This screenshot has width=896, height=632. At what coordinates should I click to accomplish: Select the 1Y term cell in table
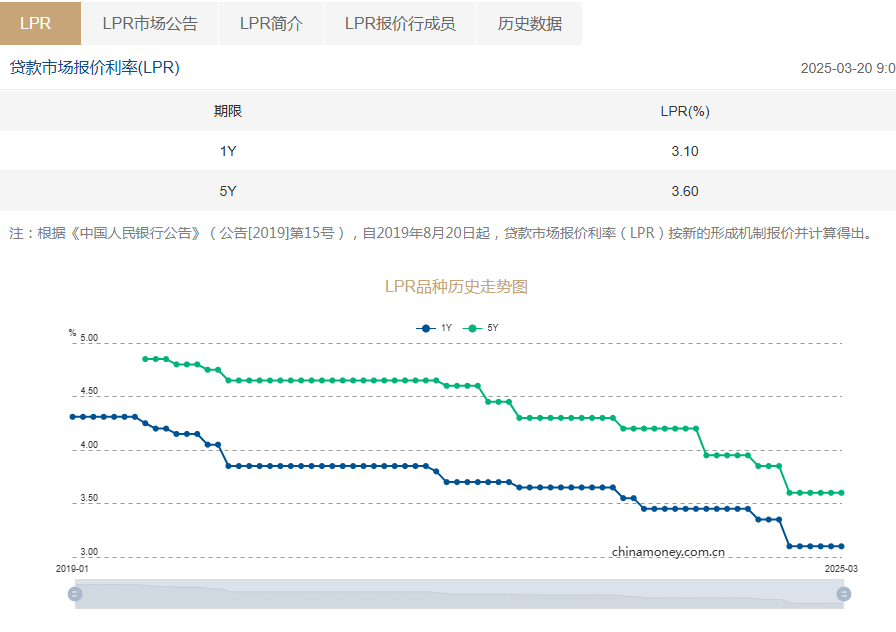tap(228, 151)
